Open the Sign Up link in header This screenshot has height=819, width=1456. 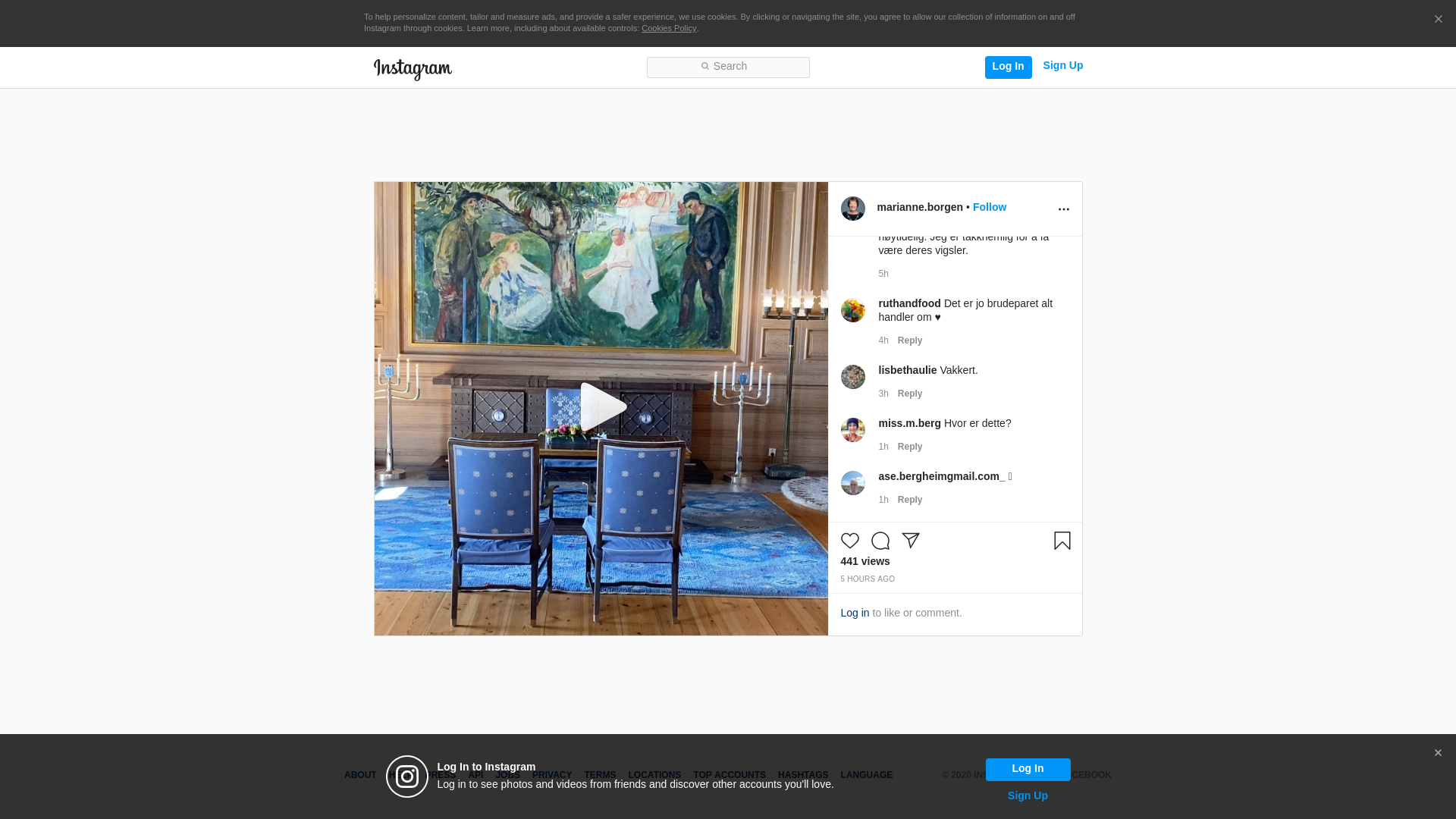coord(1062,66)
